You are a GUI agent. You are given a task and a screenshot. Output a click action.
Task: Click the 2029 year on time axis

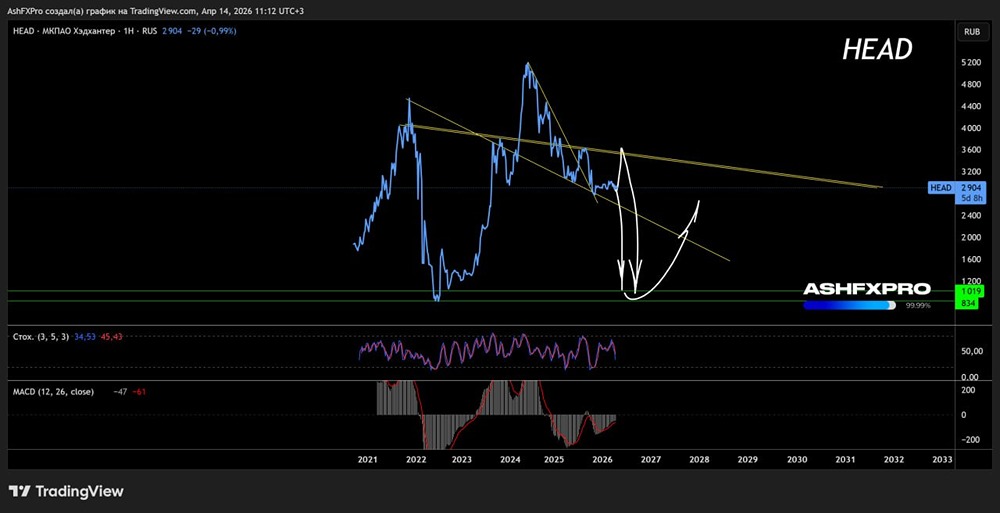pos(747,459)
